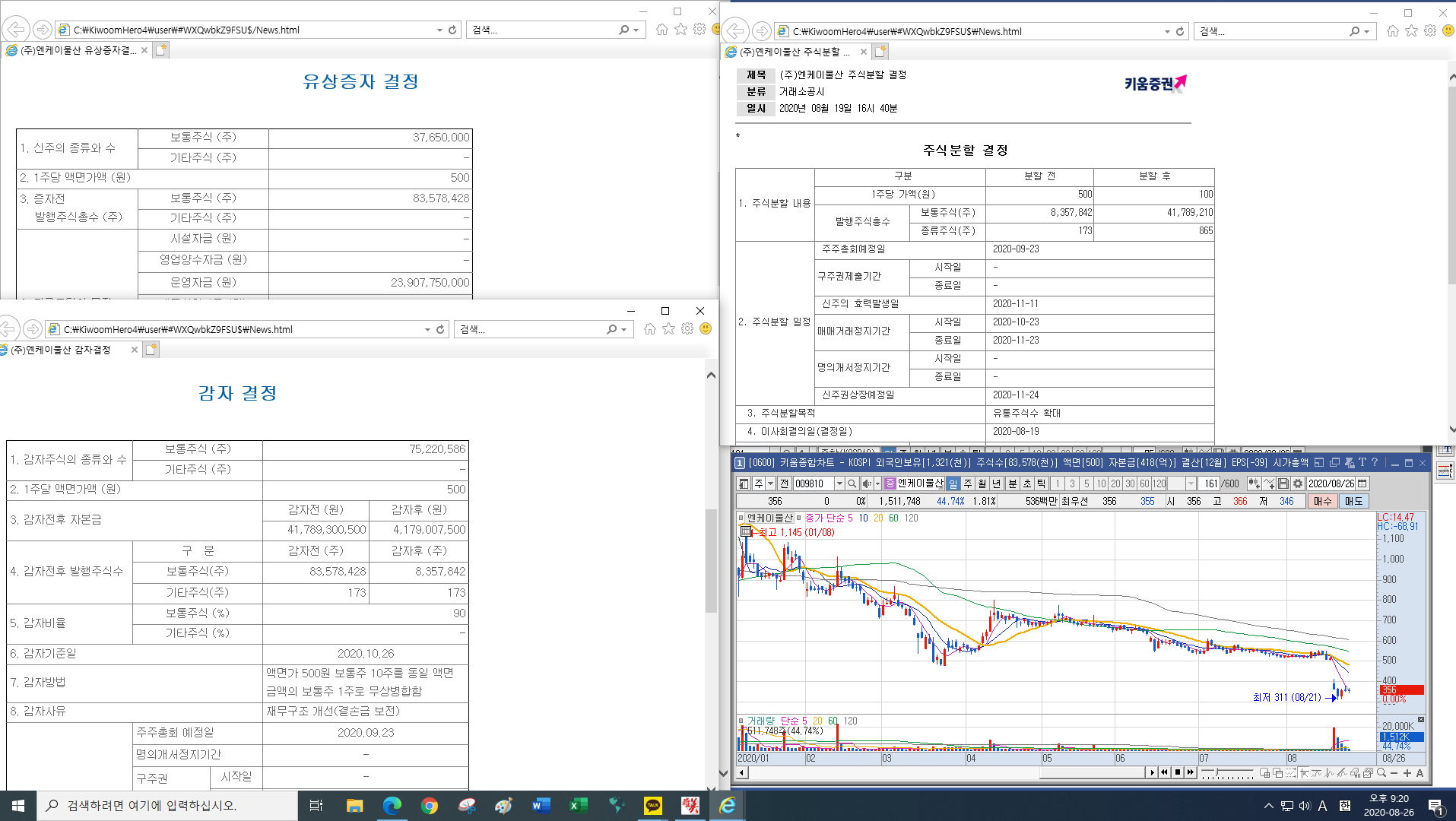Screen dimensions: 1456x821
Task: Click the fast-forward button below chart
Action: pyautogui.click(x=1191, y=772)
